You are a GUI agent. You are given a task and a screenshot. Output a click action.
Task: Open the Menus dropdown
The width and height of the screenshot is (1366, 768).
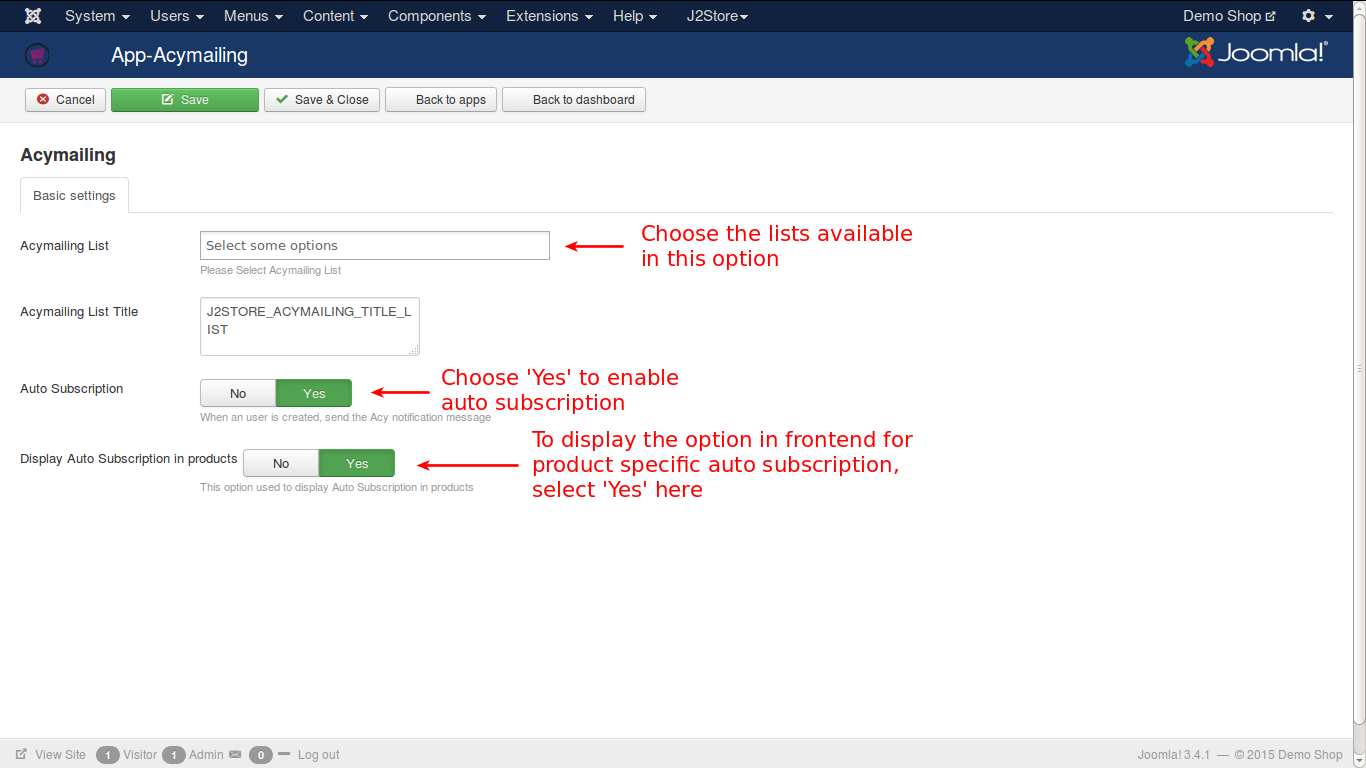coord(253,16)
